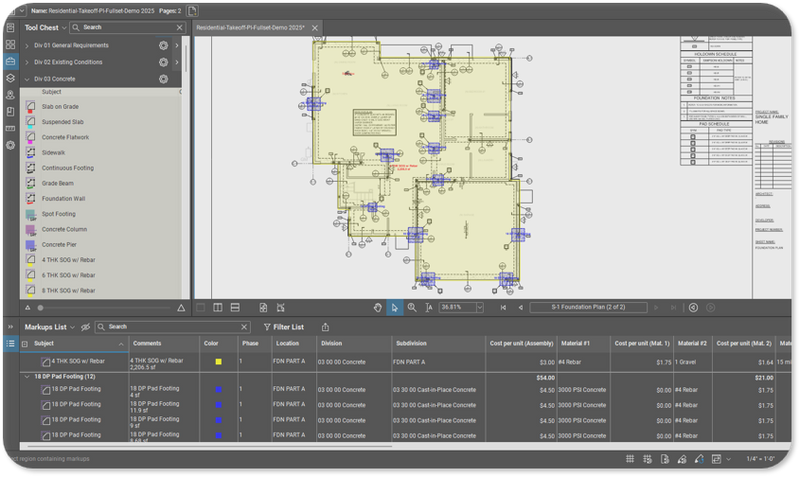
Task: Open Div 01 General Requirements gear settings
Action: coord(163,45)
